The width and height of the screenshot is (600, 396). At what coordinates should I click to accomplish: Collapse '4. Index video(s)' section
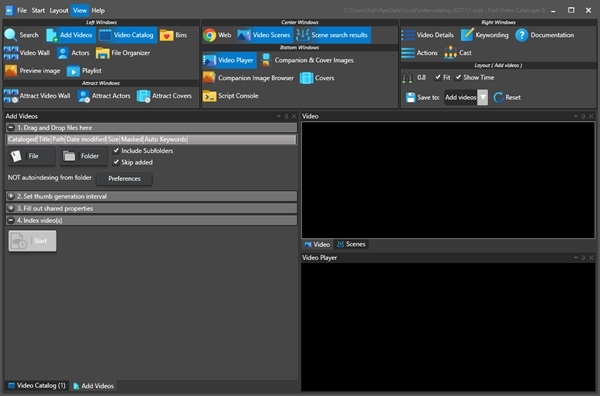coord(11,220)
